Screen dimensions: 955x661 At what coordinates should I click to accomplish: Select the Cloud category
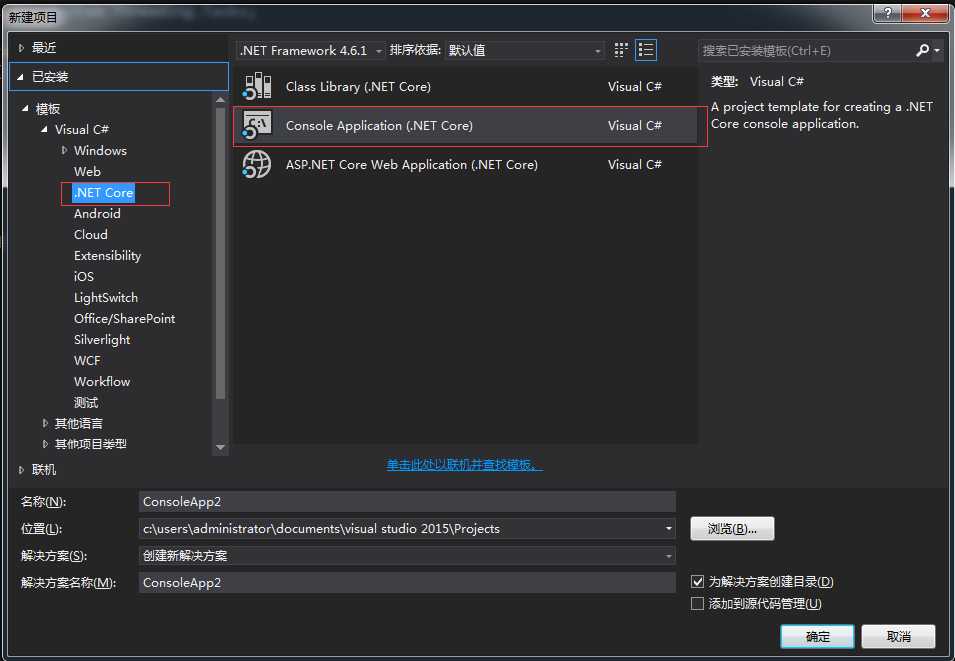pos(91,235)
